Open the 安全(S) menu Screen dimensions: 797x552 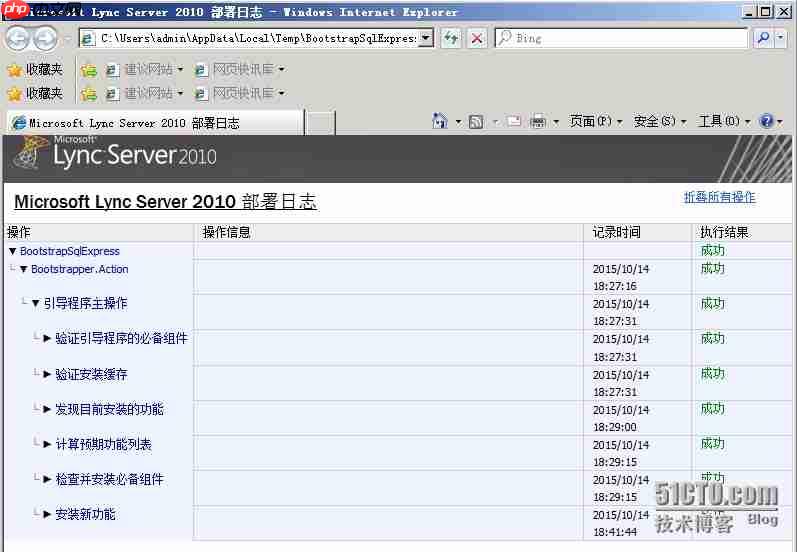tap(659, 121)
